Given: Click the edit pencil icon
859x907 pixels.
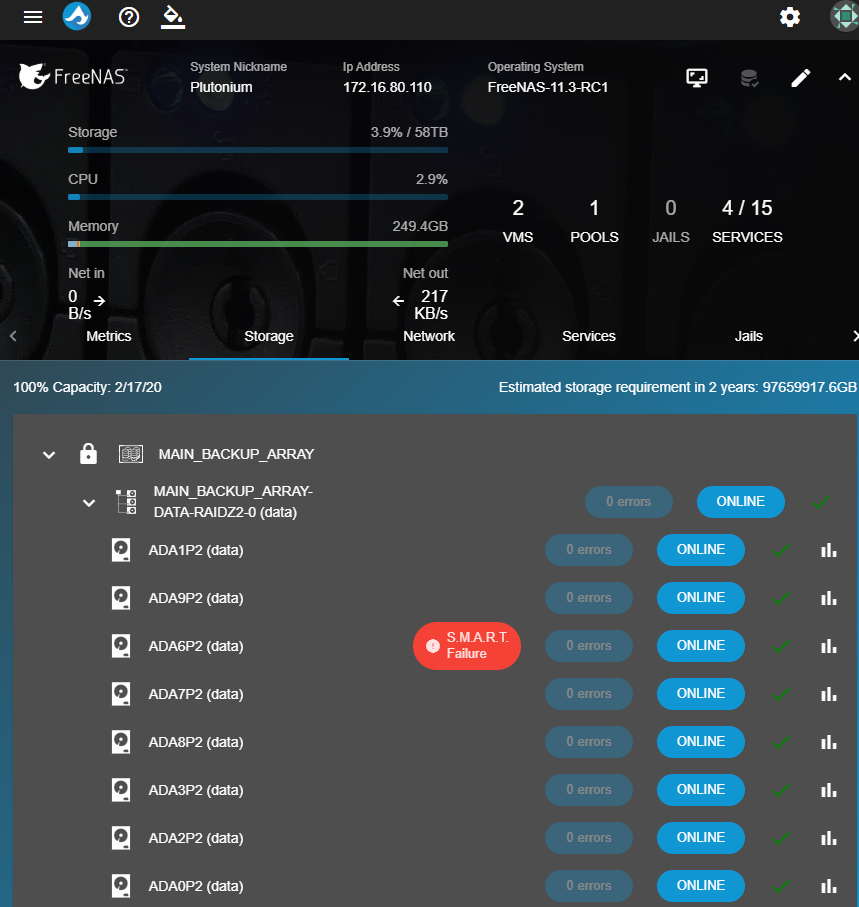Looking at the screenshot, I should coord(800,78).
